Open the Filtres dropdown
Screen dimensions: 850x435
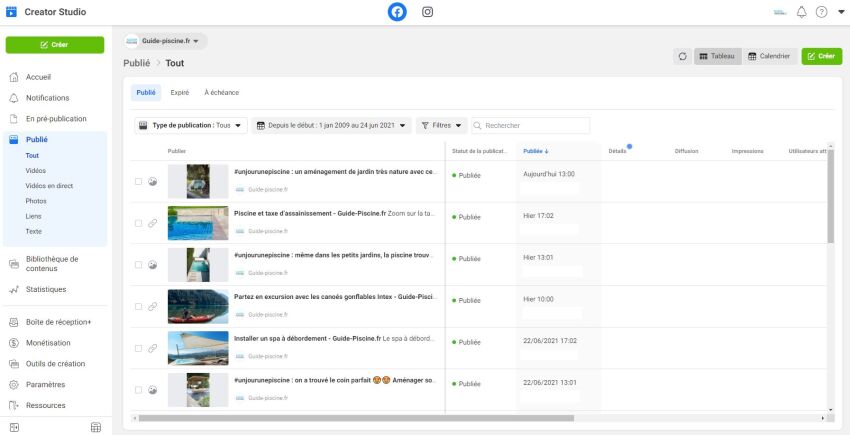point(441,126)
